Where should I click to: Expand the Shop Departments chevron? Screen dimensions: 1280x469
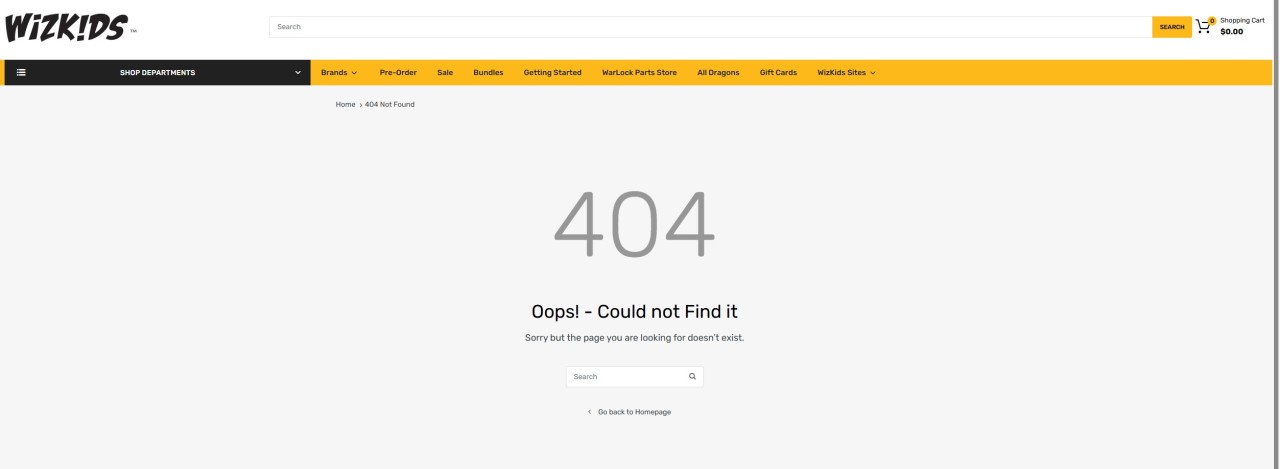pyautogui.click(x=297, y=72)
